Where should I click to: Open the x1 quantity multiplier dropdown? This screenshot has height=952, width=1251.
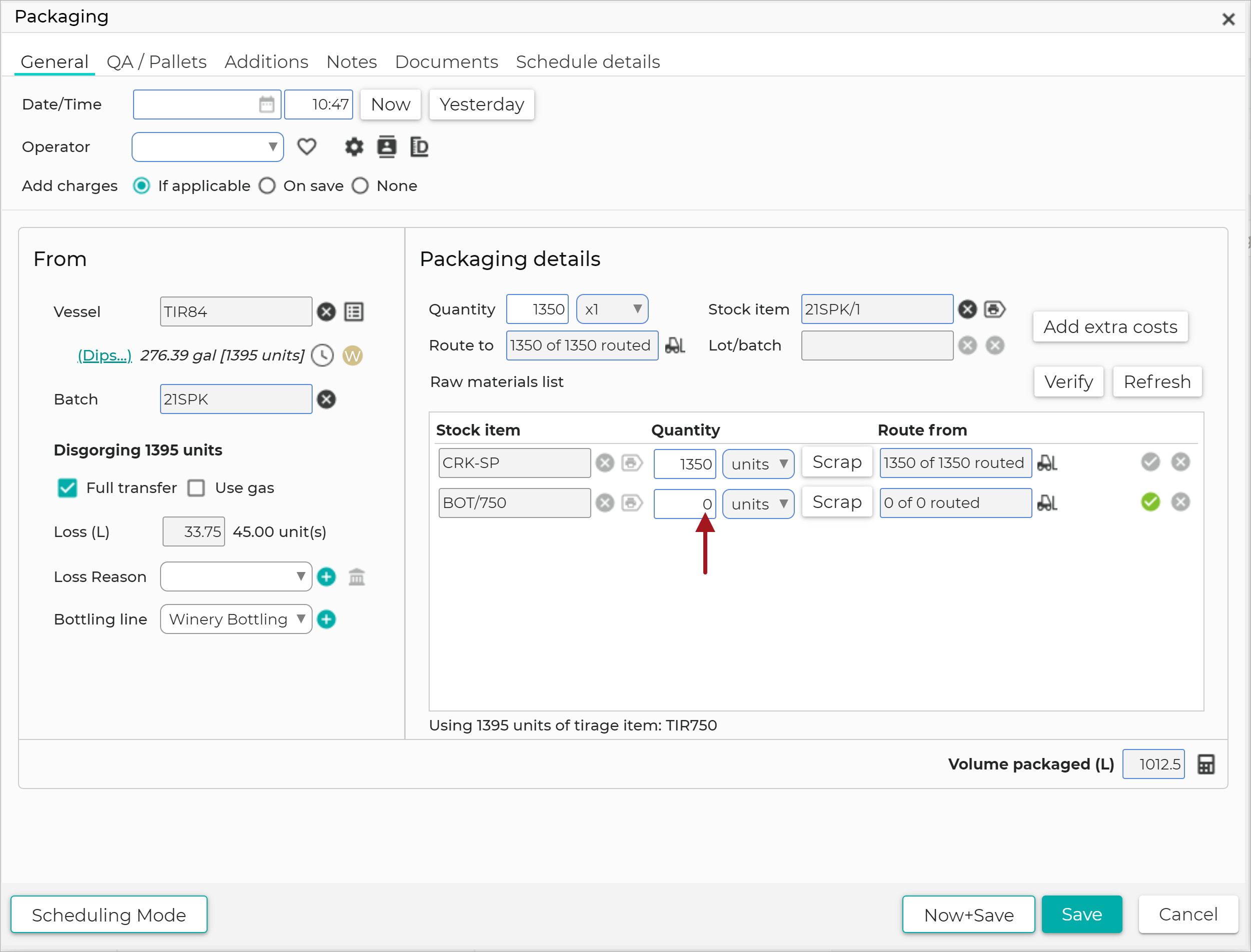612,309
